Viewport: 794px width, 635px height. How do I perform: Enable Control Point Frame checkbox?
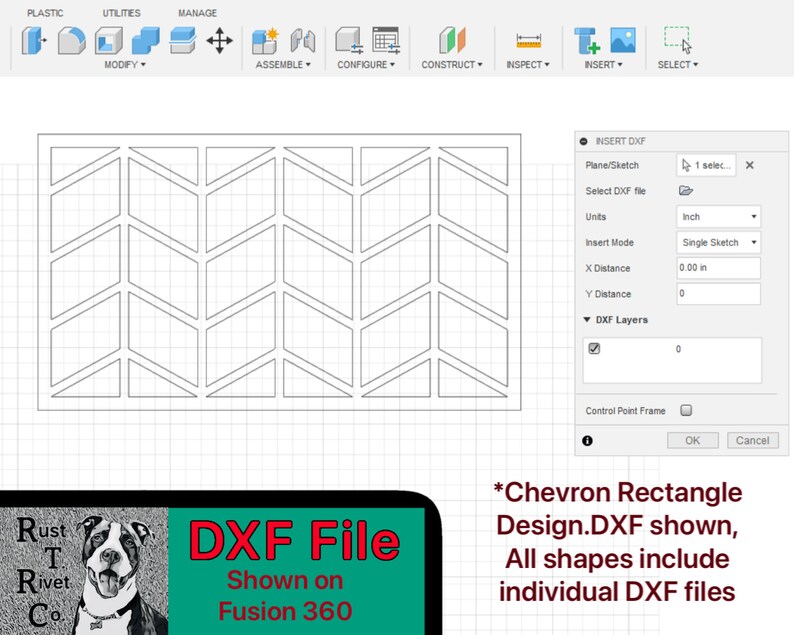coord(686,410)
